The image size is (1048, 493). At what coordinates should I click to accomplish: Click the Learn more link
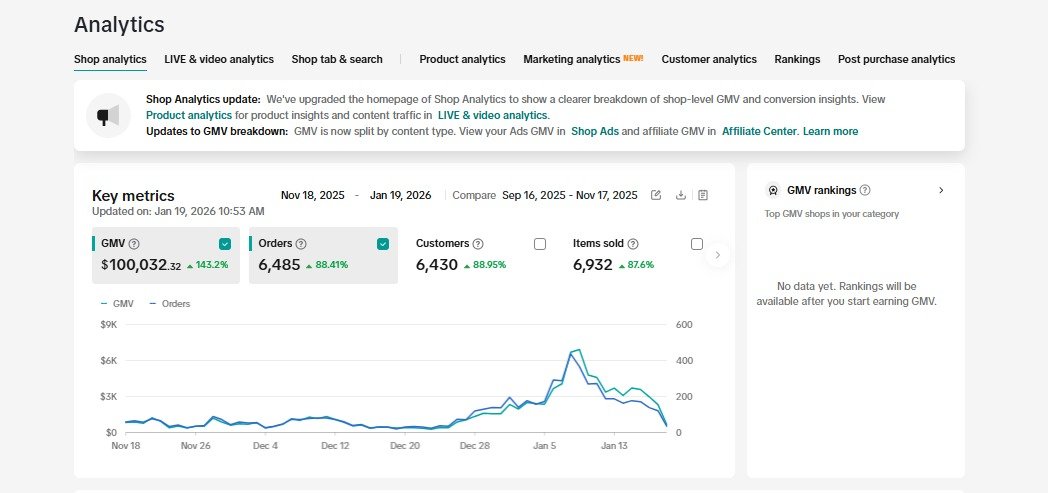click(x=830, y=132)
